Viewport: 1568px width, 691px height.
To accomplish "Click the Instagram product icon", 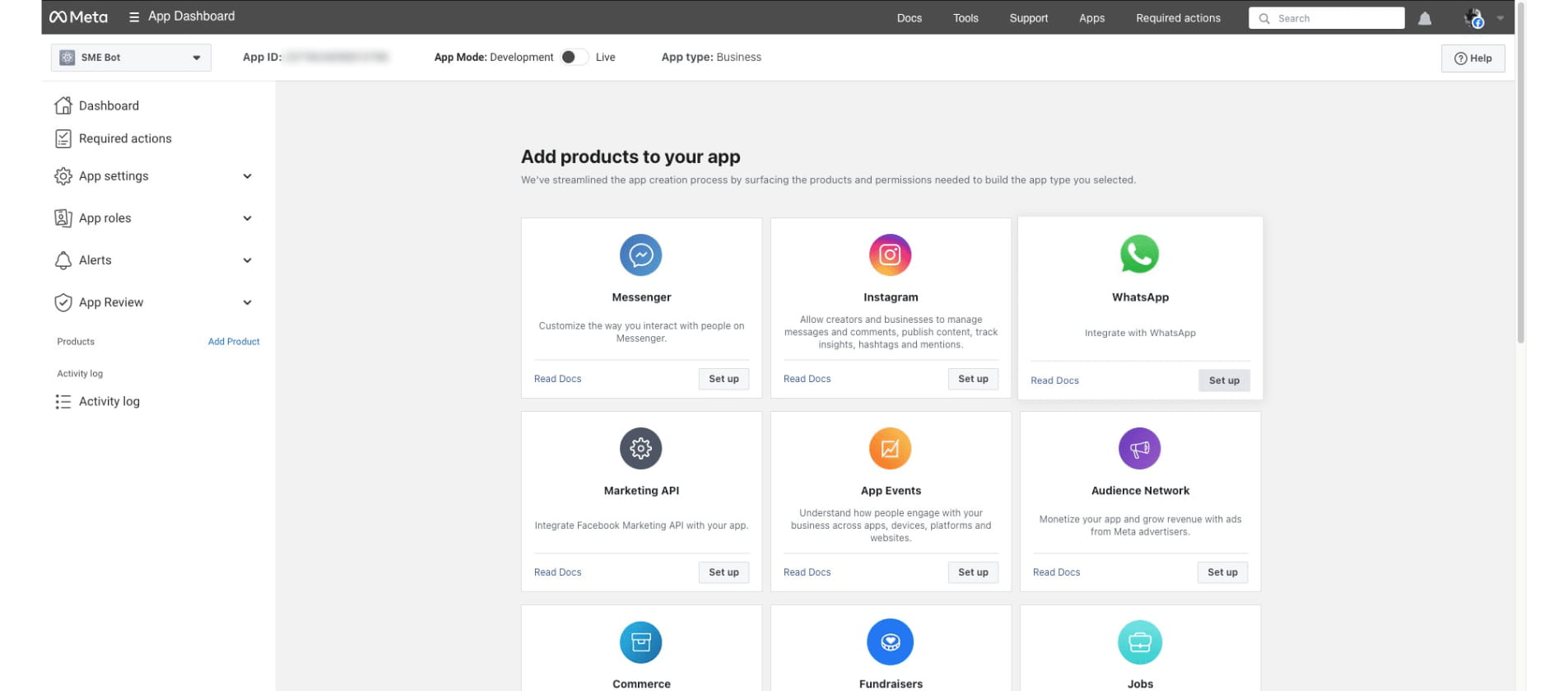I will pyautogui.click(x=891, y=254).
